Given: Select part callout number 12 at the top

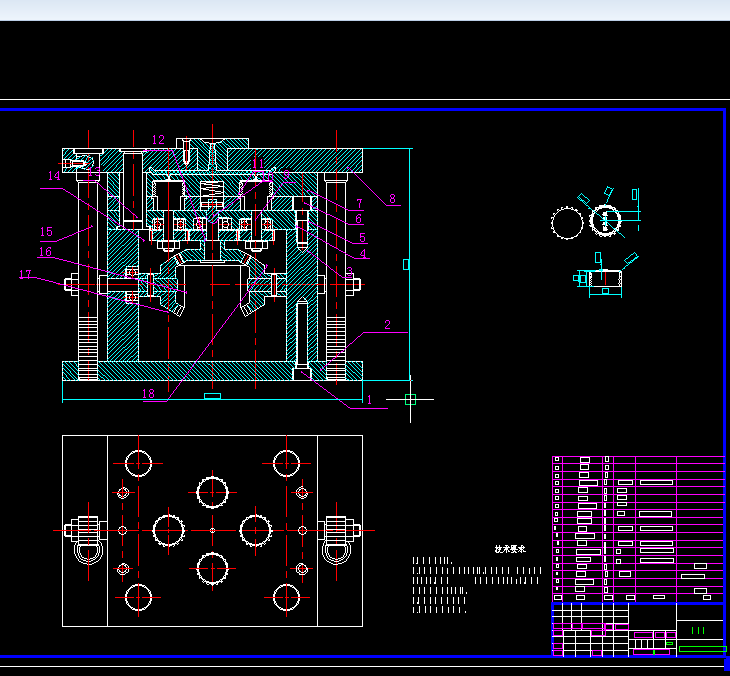Looking at the screenshot, I should tap(158, 140).
